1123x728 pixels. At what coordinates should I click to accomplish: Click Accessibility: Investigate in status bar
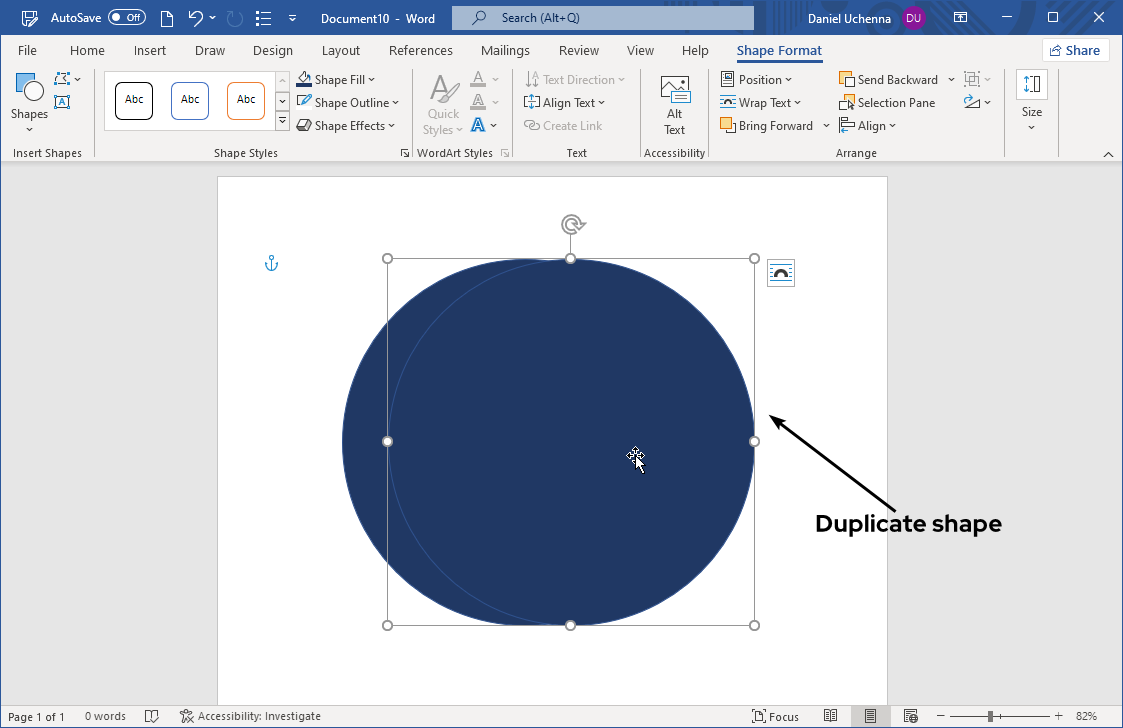tap(250, 716)
